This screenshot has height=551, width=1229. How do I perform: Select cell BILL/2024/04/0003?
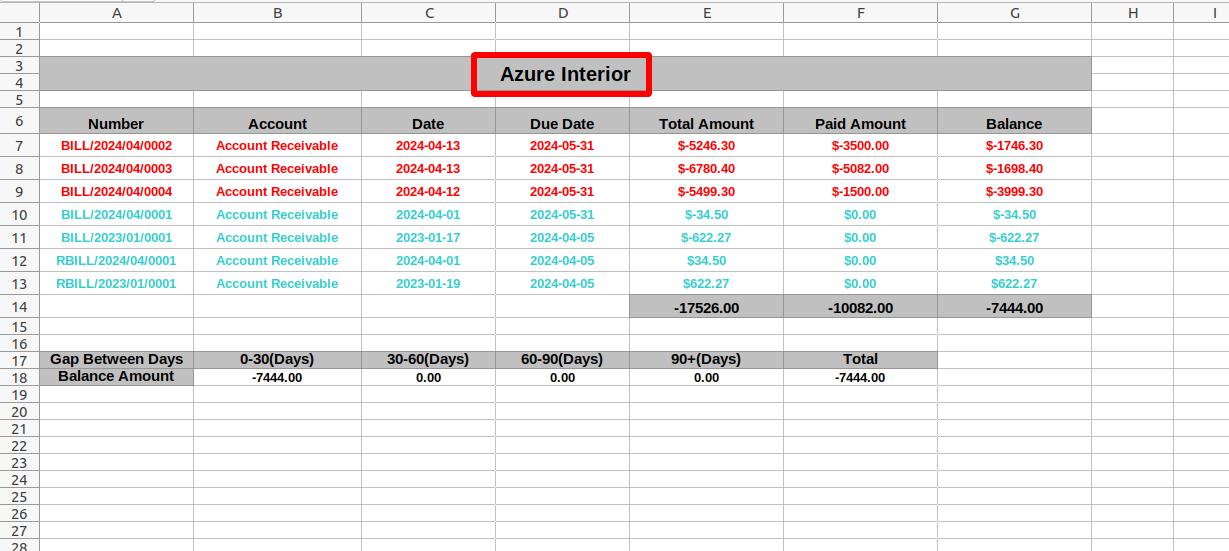pos(116,169)
